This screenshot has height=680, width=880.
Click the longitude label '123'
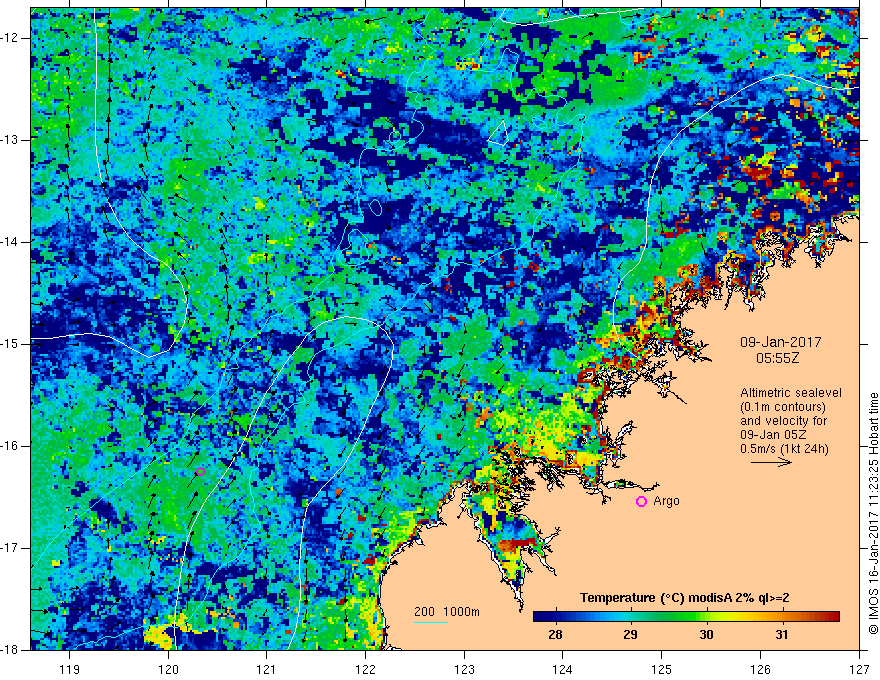coord(464,669)
